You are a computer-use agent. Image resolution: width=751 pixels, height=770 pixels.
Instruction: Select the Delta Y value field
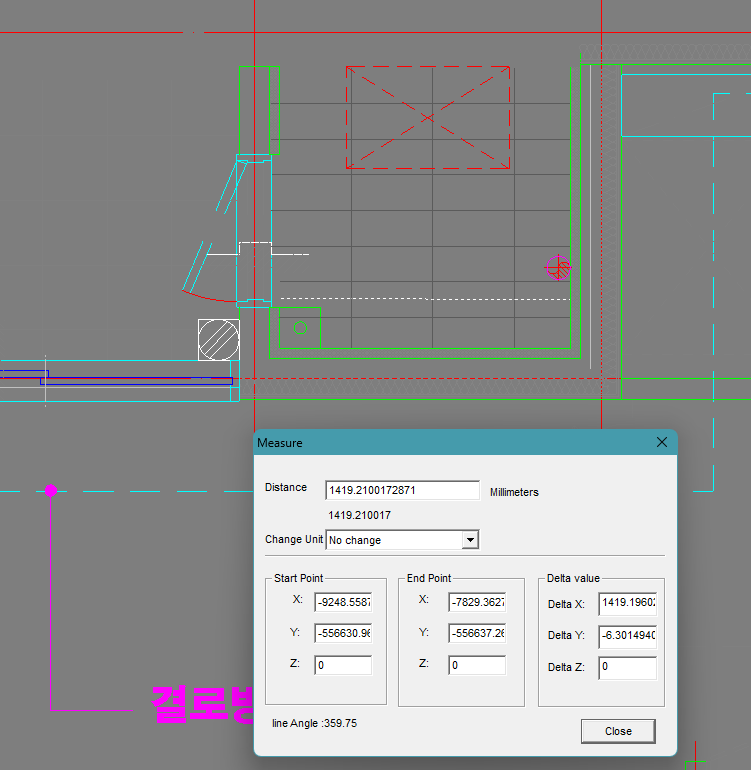tap(627, 636)
